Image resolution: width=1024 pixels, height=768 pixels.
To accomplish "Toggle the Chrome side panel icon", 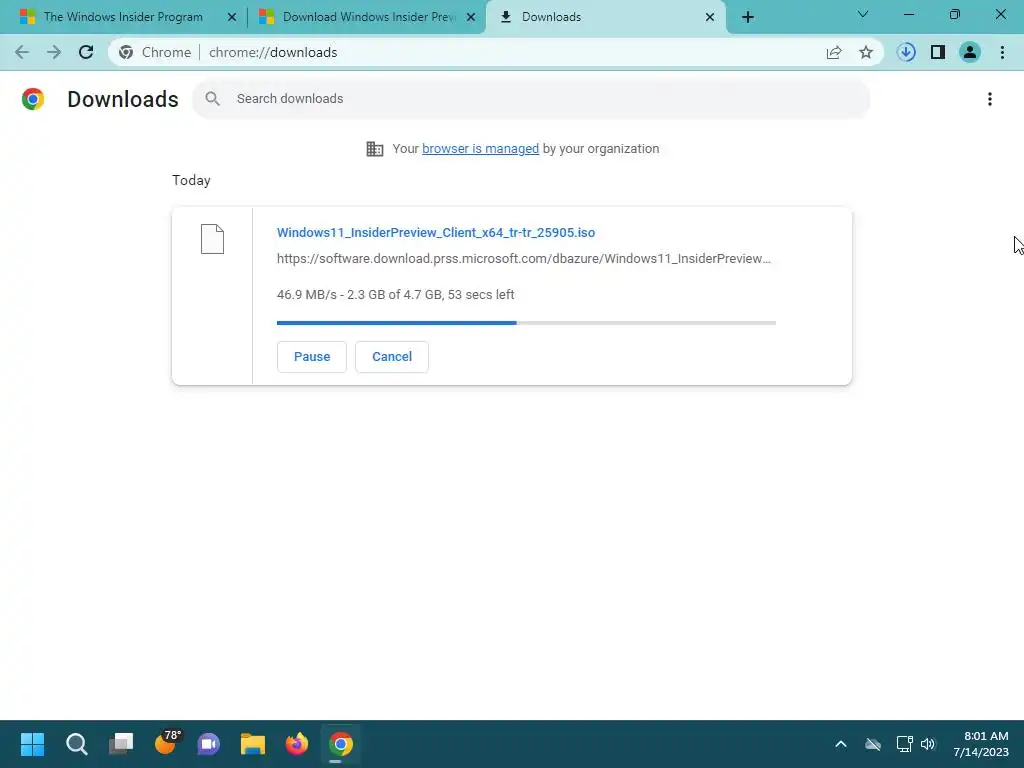I will (938, 52).
